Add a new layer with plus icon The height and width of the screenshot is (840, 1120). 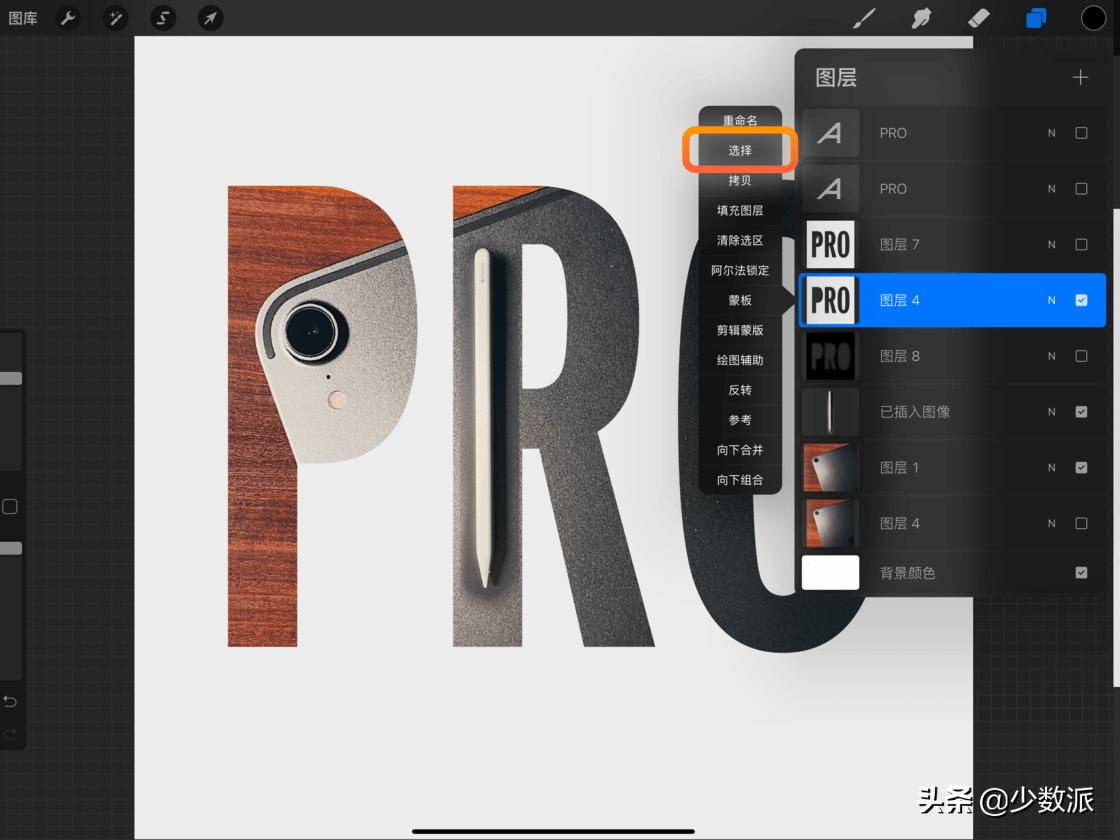[x=1080, y=77]
